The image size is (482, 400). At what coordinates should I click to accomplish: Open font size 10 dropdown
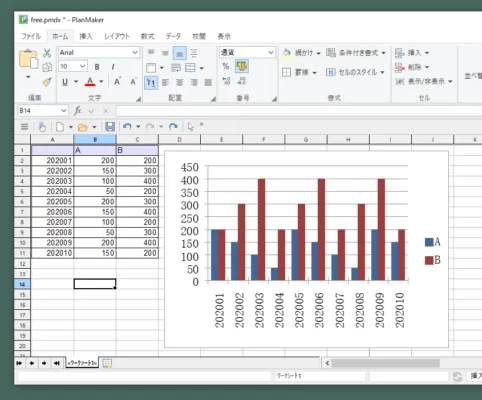click(82, 66)
